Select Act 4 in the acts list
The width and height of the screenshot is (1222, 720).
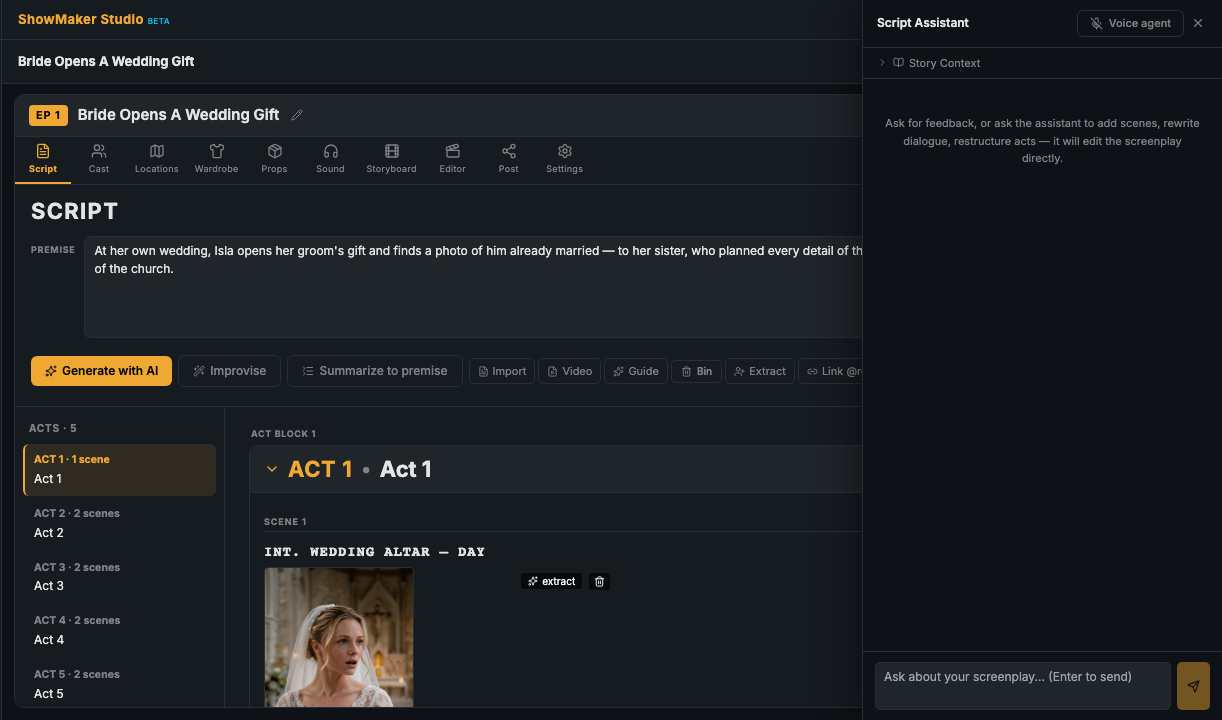coord(119,630)
